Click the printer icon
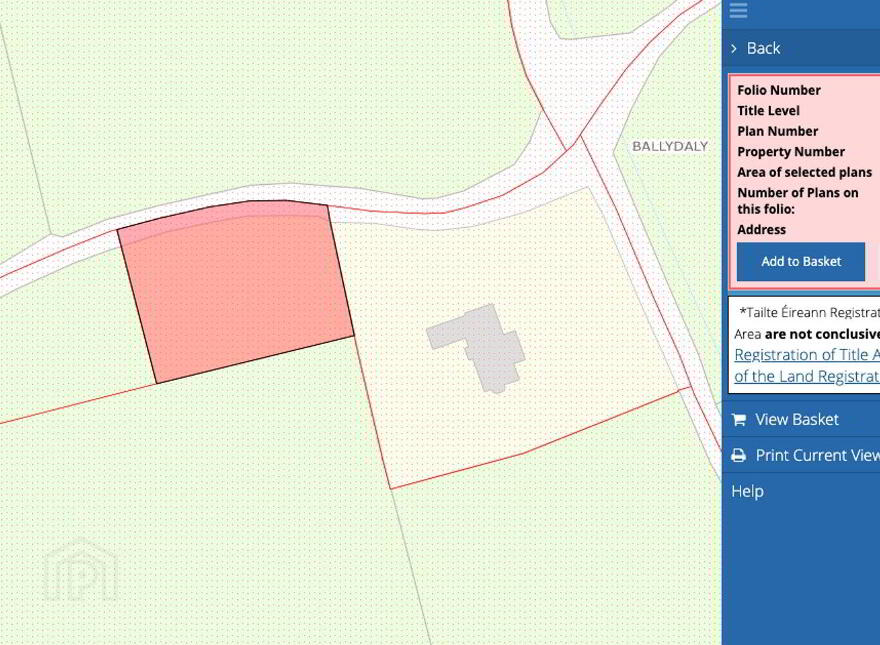The width and height of the screenshot is (880, 645). 739,455
